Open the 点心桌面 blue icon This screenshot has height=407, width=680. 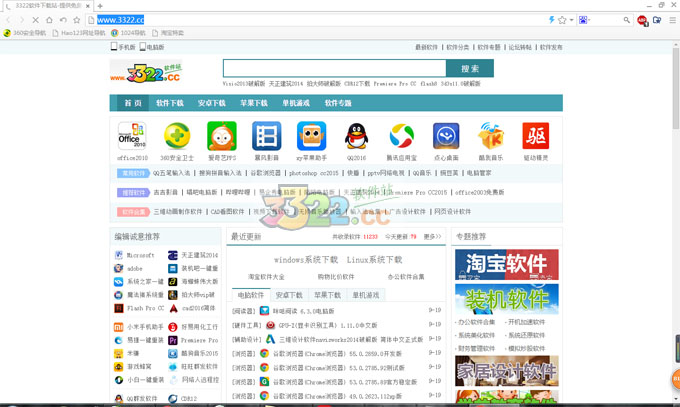coord(446,136)
